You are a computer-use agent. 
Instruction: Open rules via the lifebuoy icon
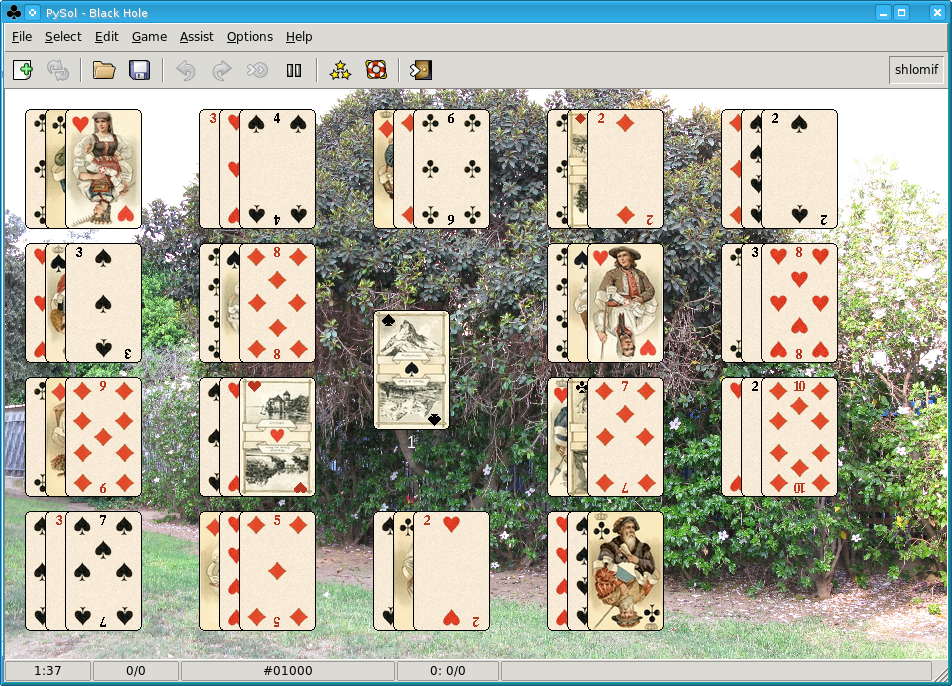click(x=376, y=70)
